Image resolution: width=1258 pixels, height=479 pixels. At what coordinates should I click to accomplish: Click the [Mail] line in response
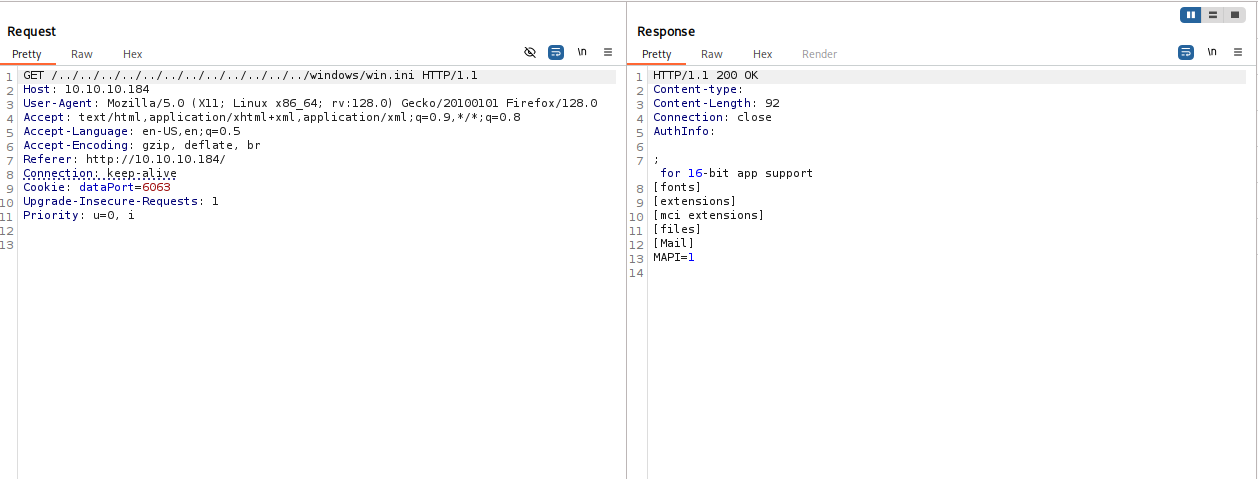(x=674, y=243)
